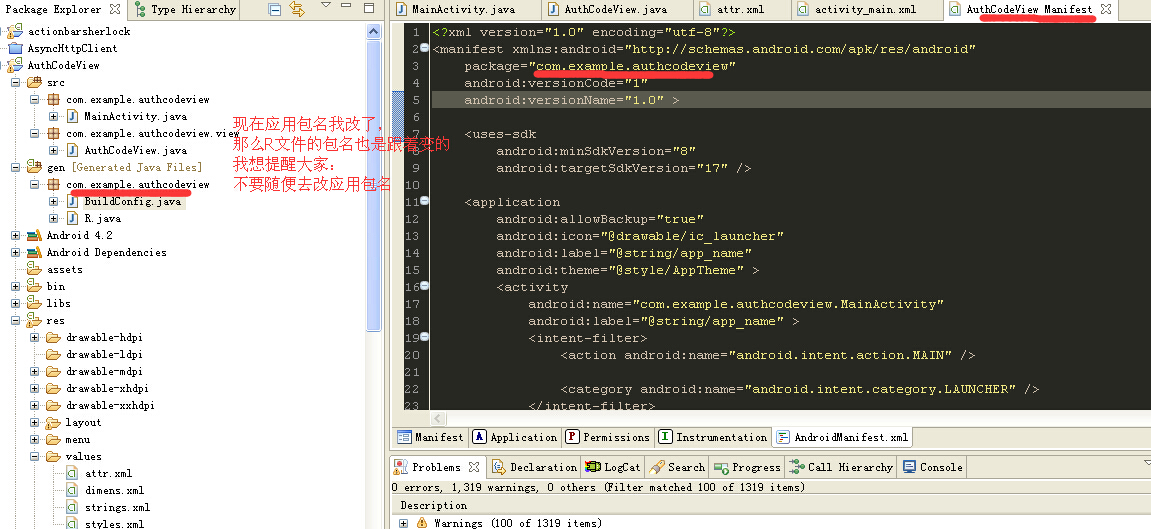Click the drawable-hdpi folder icon

[54, 338]
